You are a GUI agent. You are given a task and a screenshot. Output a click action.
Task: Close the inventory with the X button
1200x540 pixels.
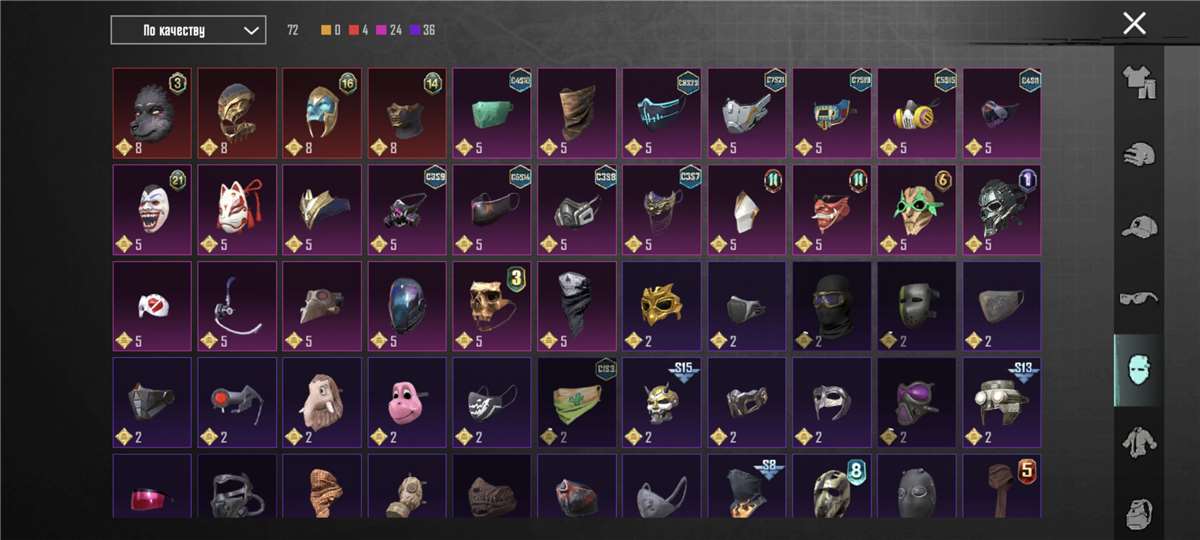point(1134,23)
